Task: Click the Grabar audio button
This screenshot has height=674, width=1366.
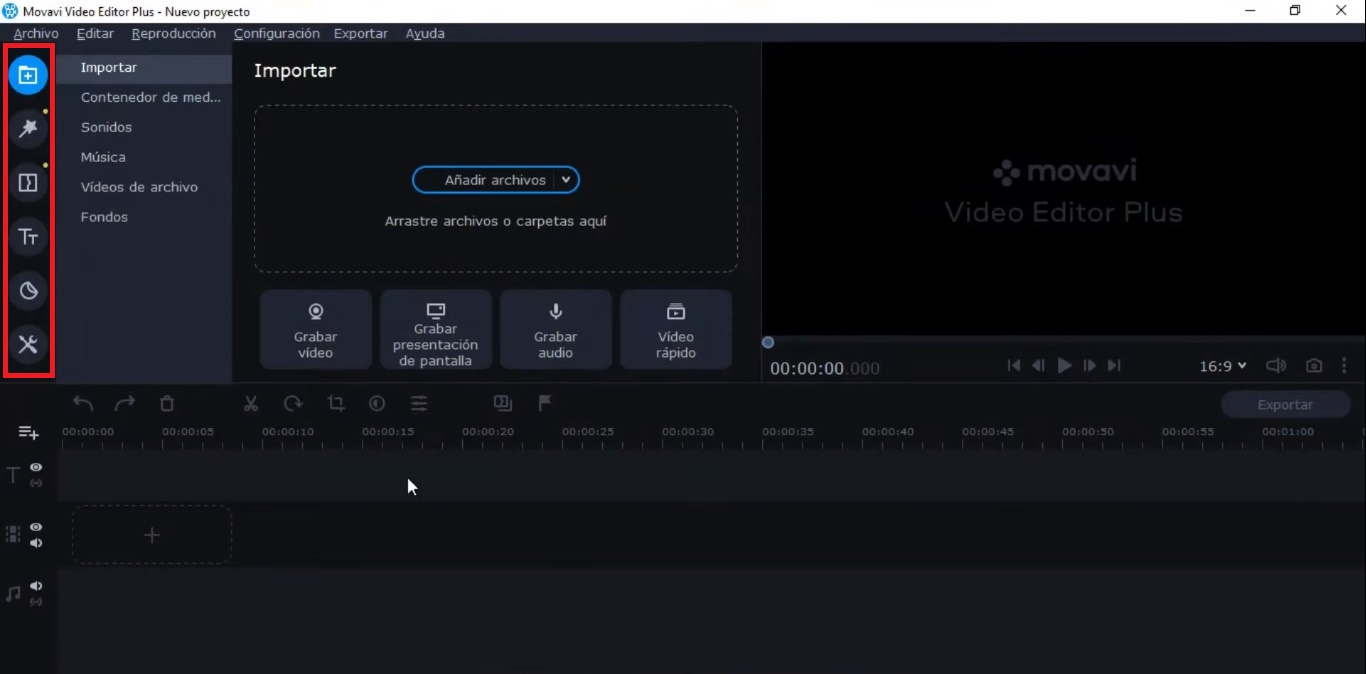Action: click(x=556, y=330)
